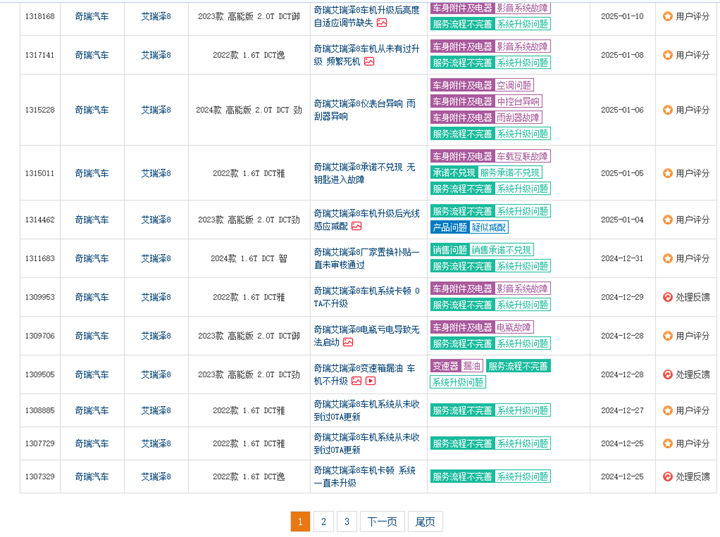Click complaint ID 1314462
The width and height of the screenshot is (720, 537).
coord(40,220)
